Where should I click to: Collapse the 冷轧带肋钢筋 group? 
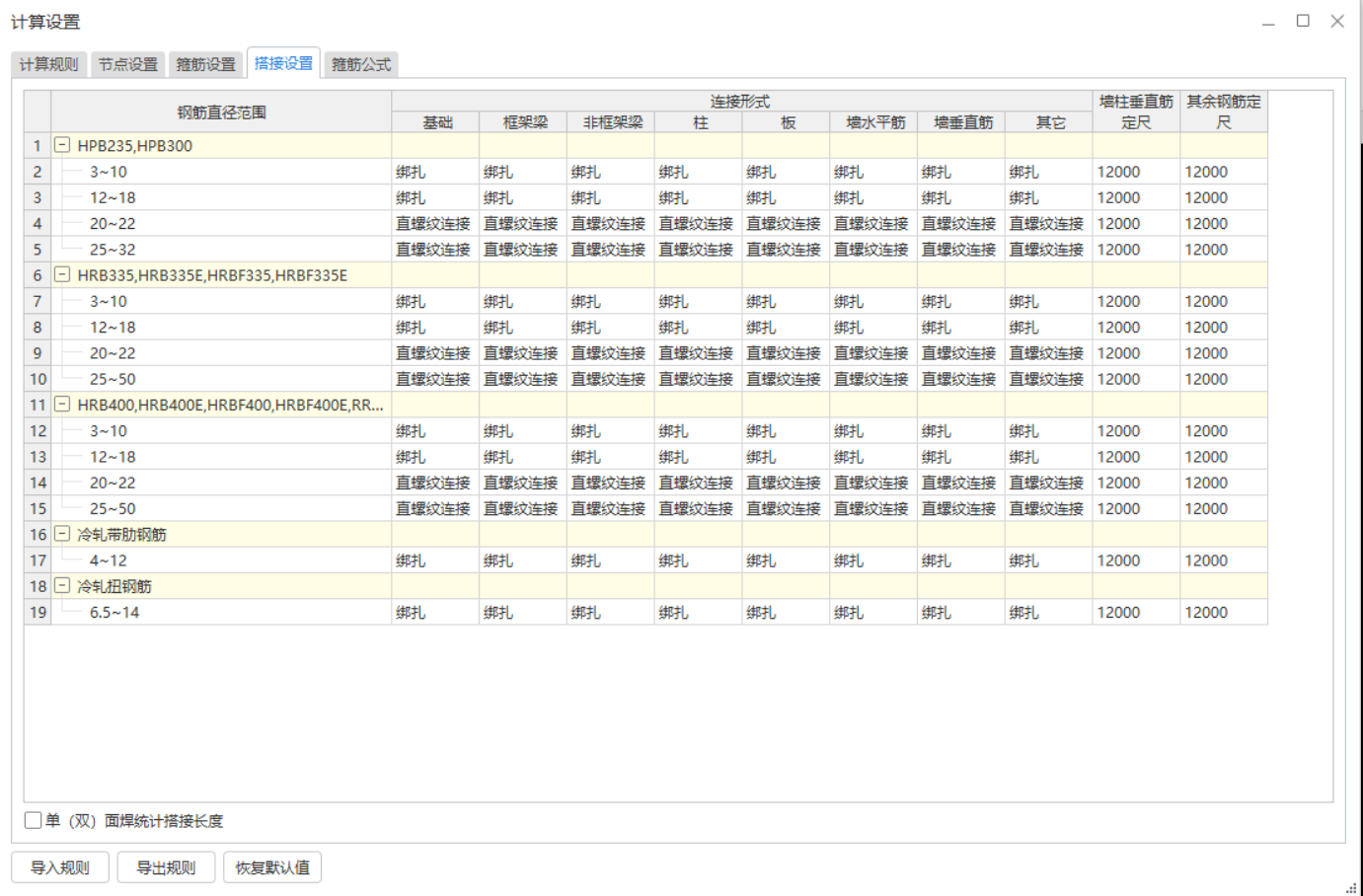(62, 534)
